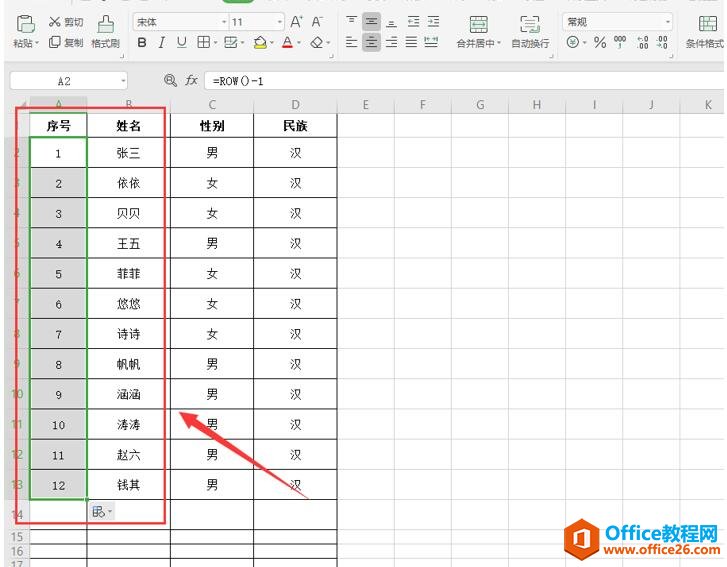
Task: Align text left horizontally
Action: click(351, 43)
